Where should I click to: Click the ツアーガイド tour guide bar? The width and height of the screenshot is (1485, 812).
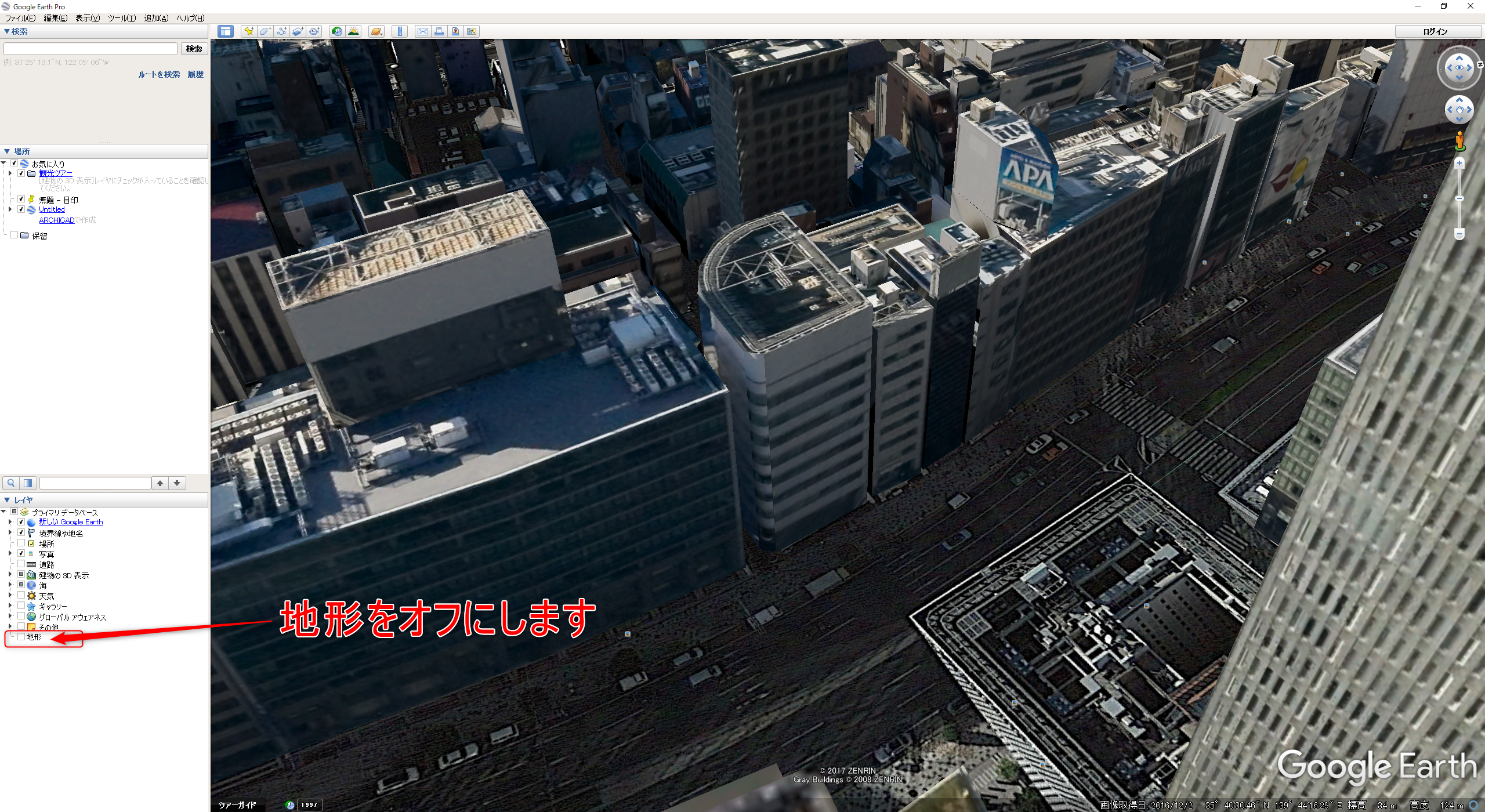click(237, 804)
